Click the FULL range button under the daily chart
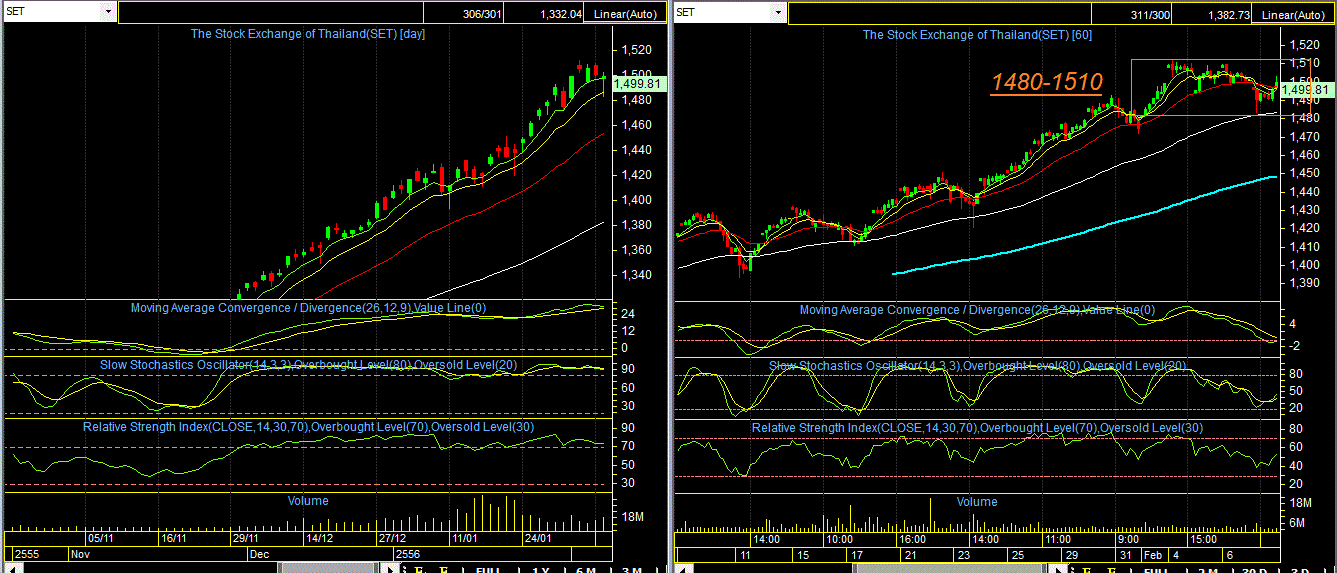Image resolution: width=1337 pixels, height=573 pixels. tap(489, 570)
